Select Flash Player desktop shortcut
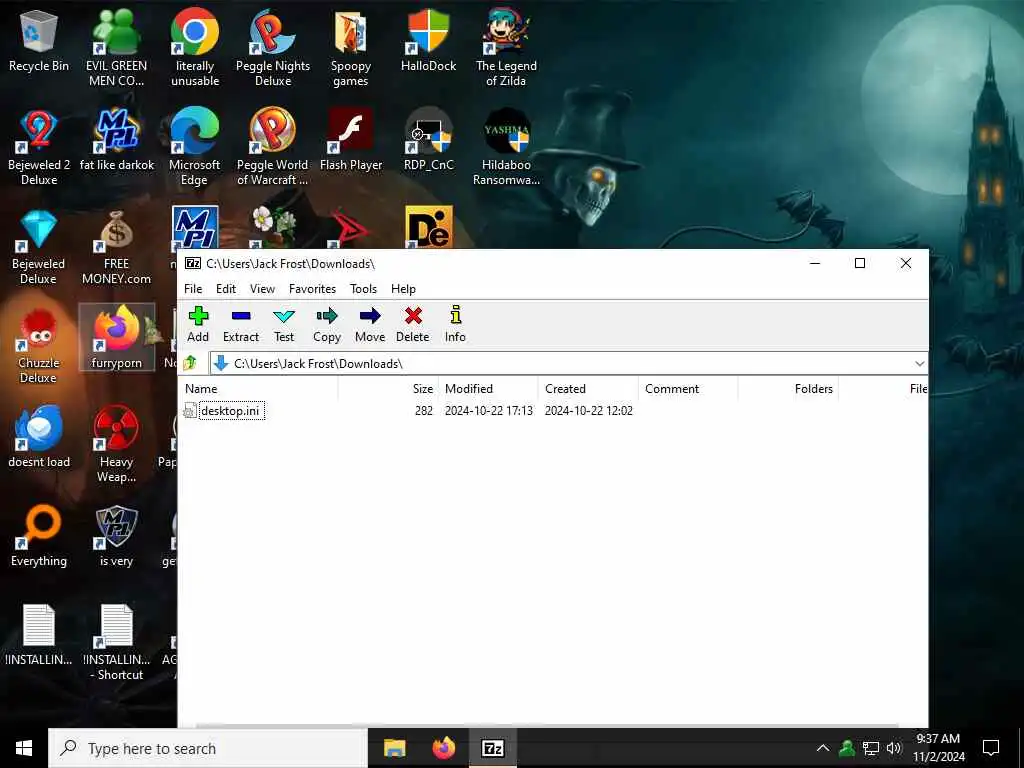Image resolution: width=1024 pixels, height=768 pixels. pyautogui.click(x=351, y=140)
